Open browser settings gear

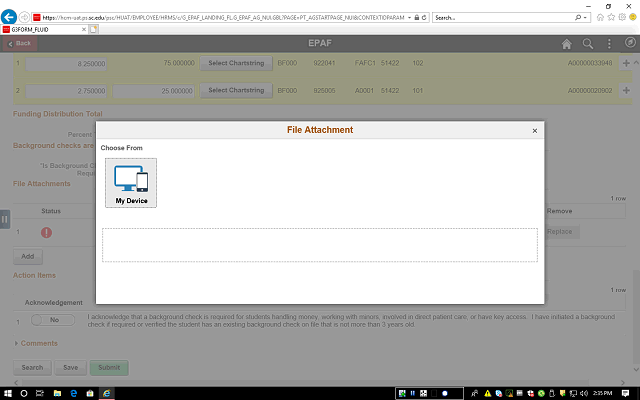click(622, 17)
